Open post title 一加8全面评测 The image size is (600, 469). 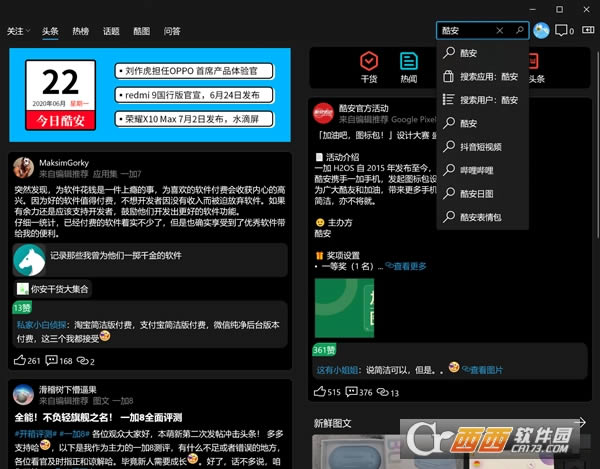pos(98,417)
